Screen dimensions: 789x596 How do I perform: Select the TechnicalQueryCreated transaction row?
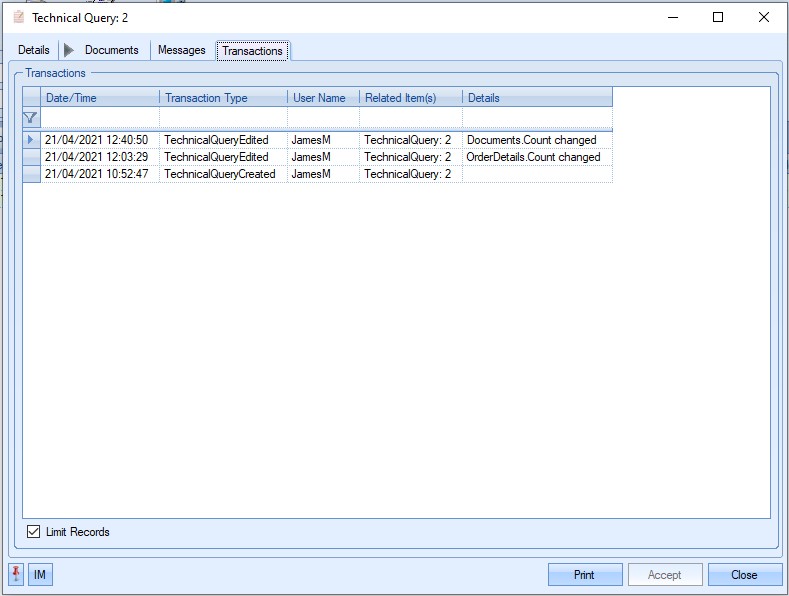coord(219,174)
